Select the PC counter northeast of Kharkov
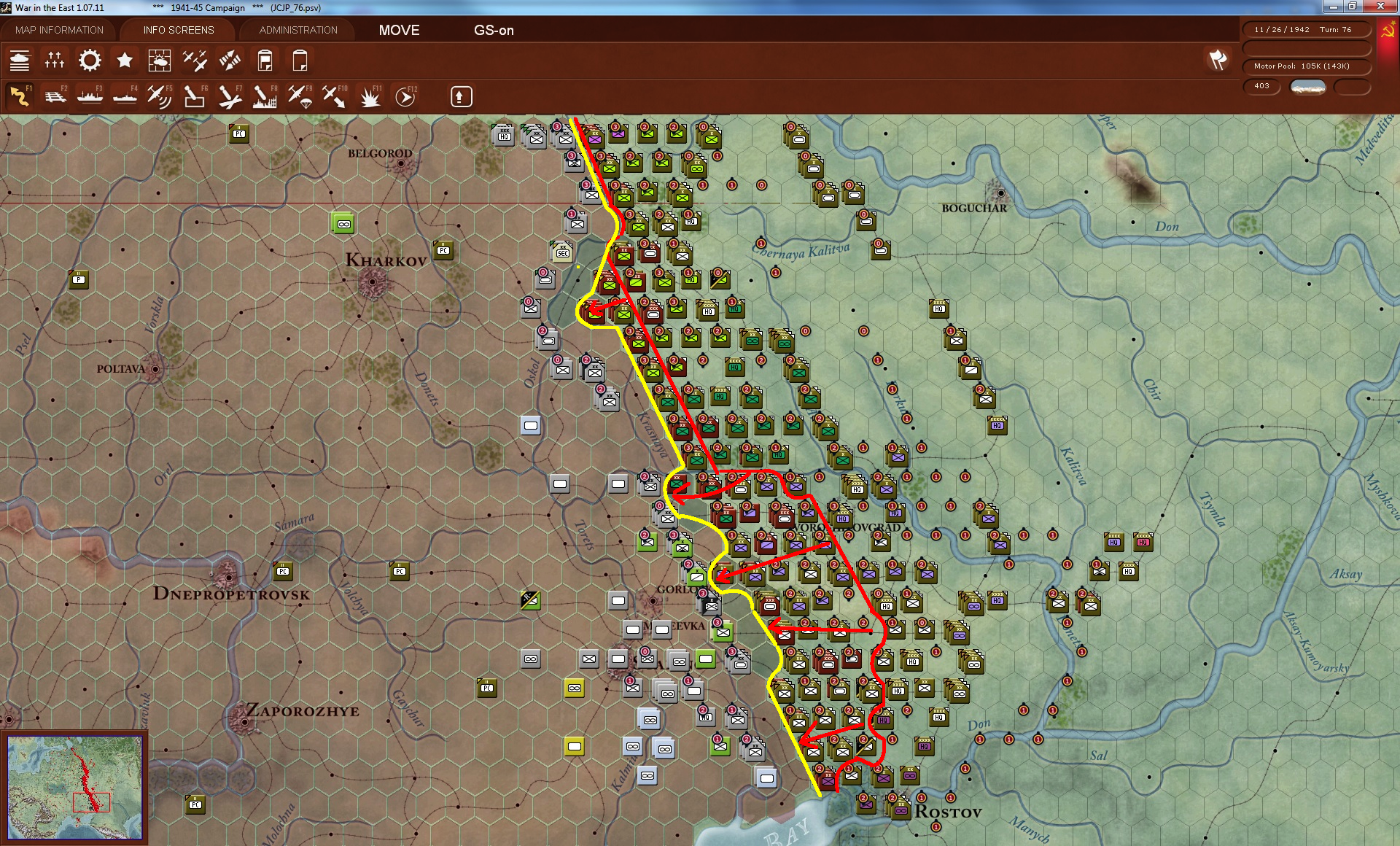The height and width of the screenshot is (846, 1400). [443, 250]
